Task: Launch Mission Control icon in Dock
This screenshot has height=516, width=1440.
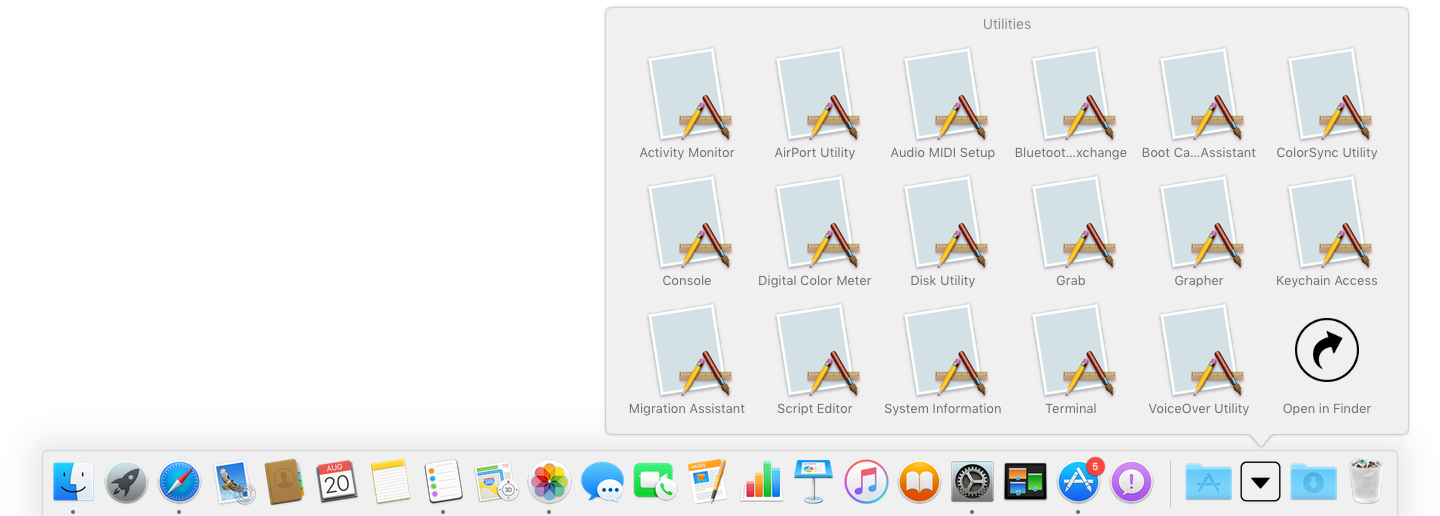Action: [1025, 482]
